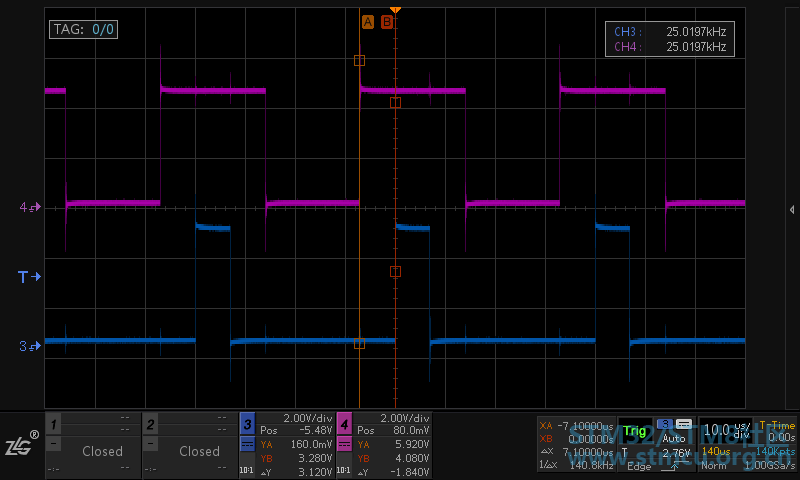Change the trigger source channel 3 badge

coord(665,424)
